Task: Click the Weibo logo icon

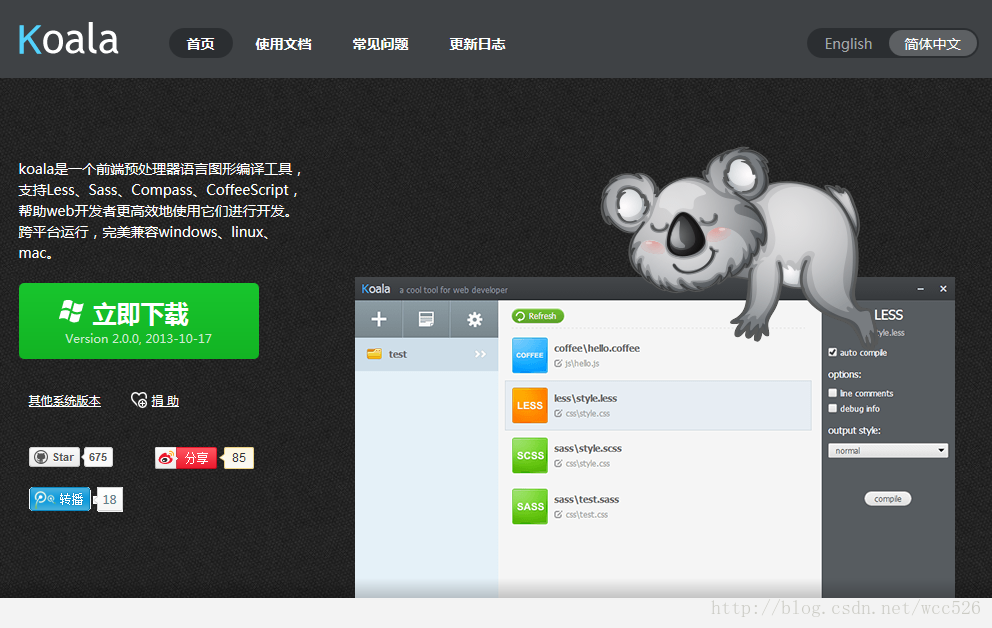Action: click(166, 458)
